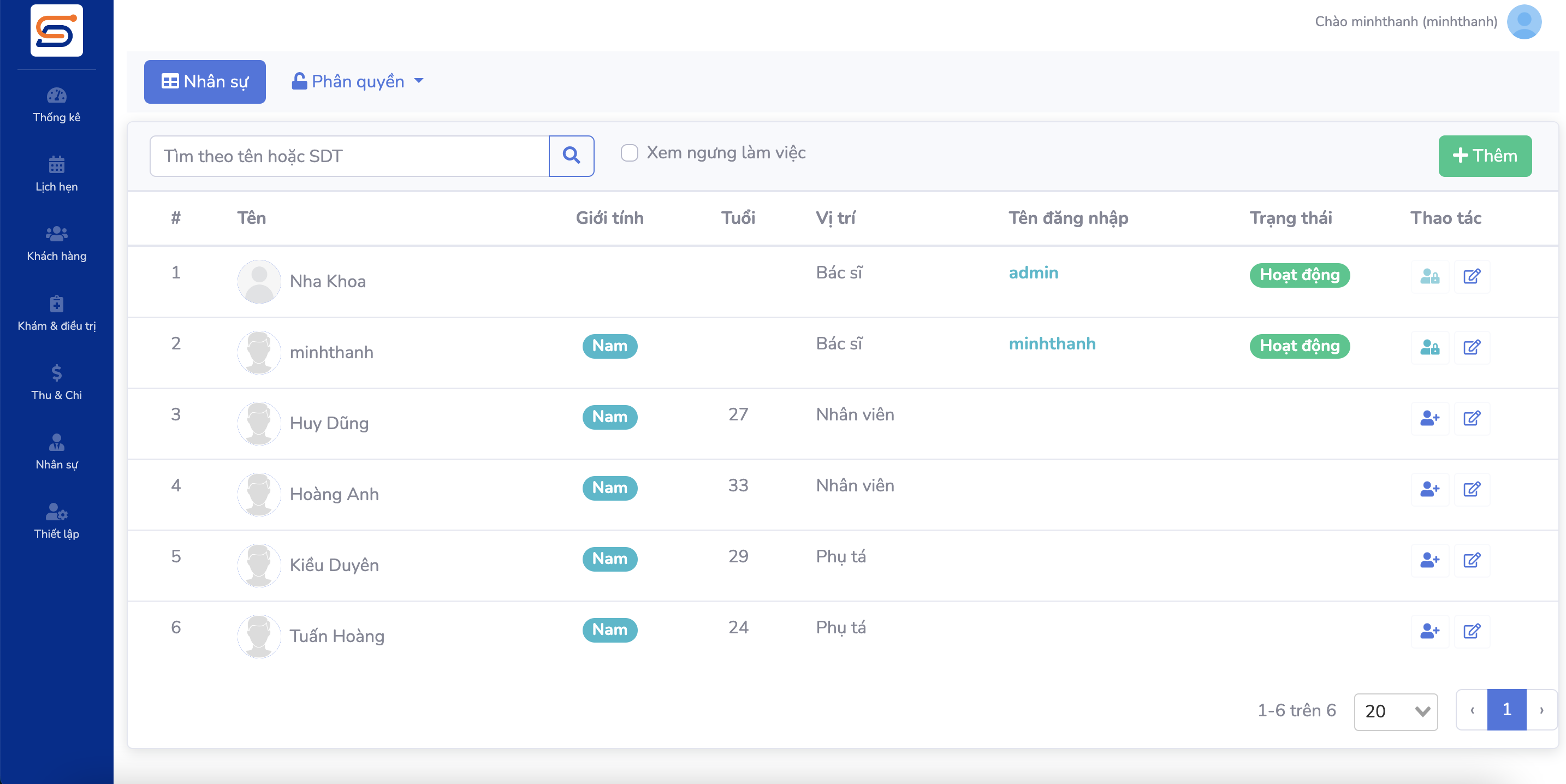1566x784 pixels.
Task: Open account lock settings for minhthanh
Action: 1429,347
